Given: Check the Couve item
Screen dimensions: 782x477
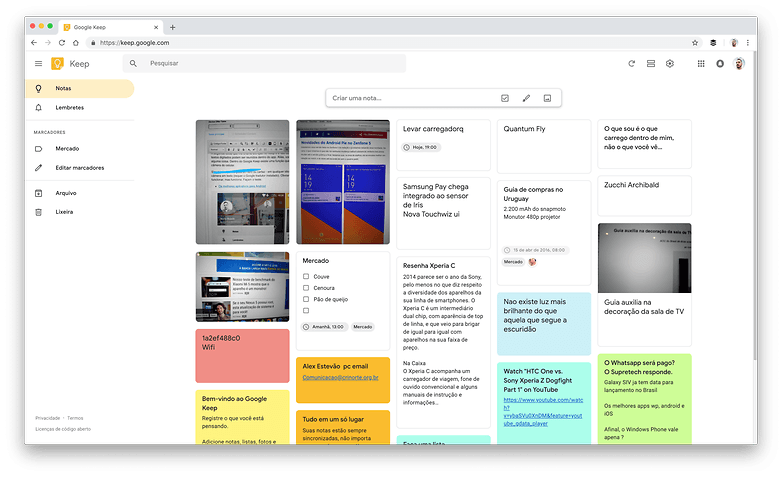Looking at the screenshot, I should coord(306,276).
